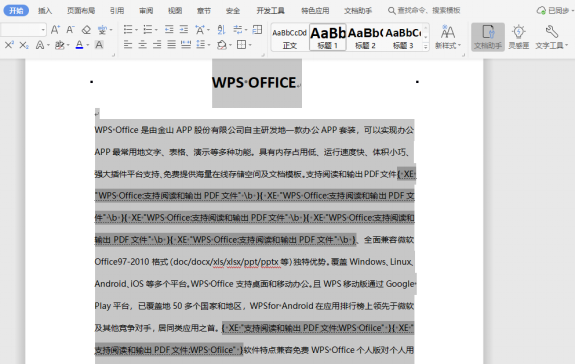This screenshot has width=576, height=364.
Task: Open the 开发工具 (Developer Tools) tab
Action: (x=270, y=11)
